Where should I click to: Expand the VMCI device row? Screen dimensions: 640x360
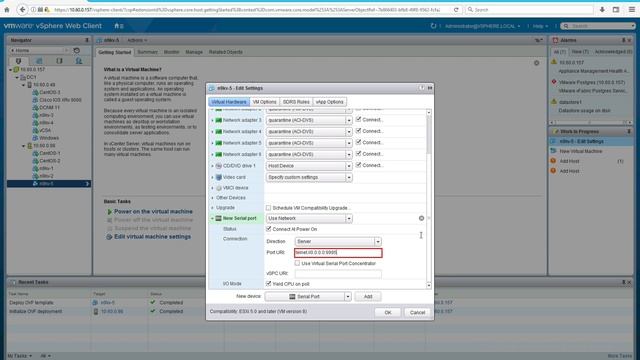pos(212,188)
